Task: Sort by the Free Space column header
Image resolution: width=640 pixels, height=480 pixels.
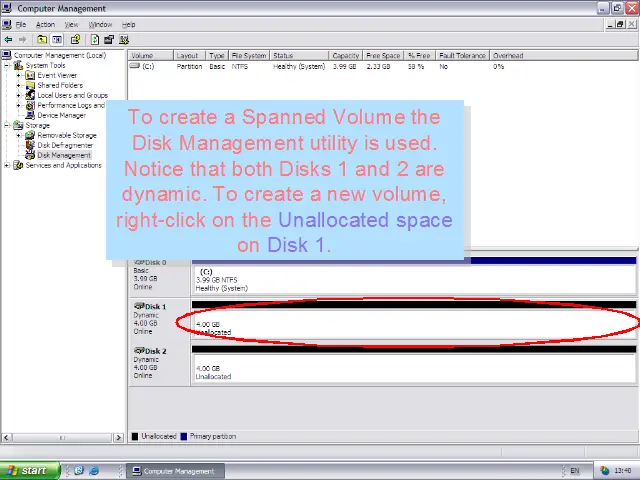Action: pos(383,56)
